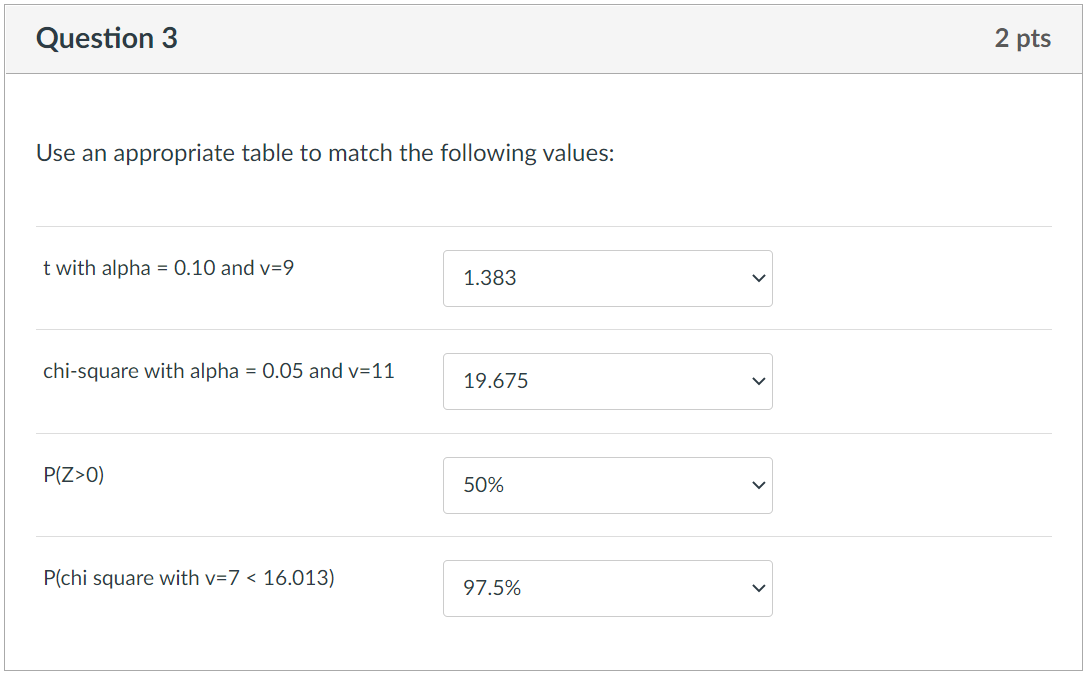Open the dropdown showing 1.383
Viewport: 1090px width, 676px height.
click(x=607, y=279)
